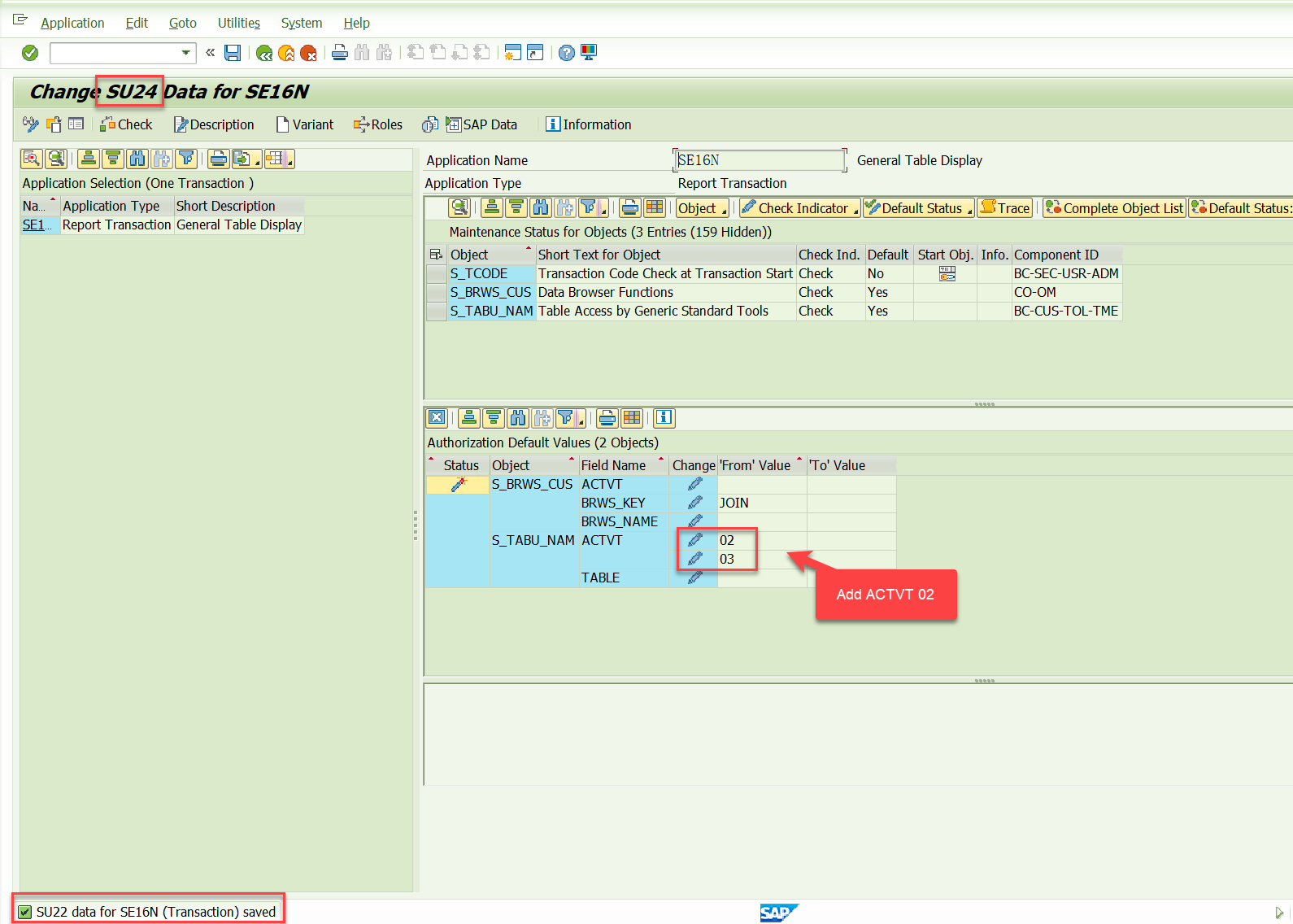
Task: Toggle Display/Change pencil-glasses icon
Action: click(31, 124)
